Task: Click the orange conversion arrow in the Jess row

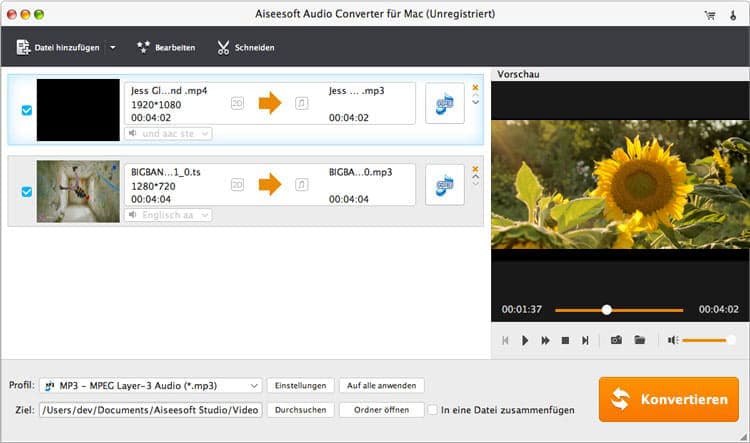Action: coord(270,103)
